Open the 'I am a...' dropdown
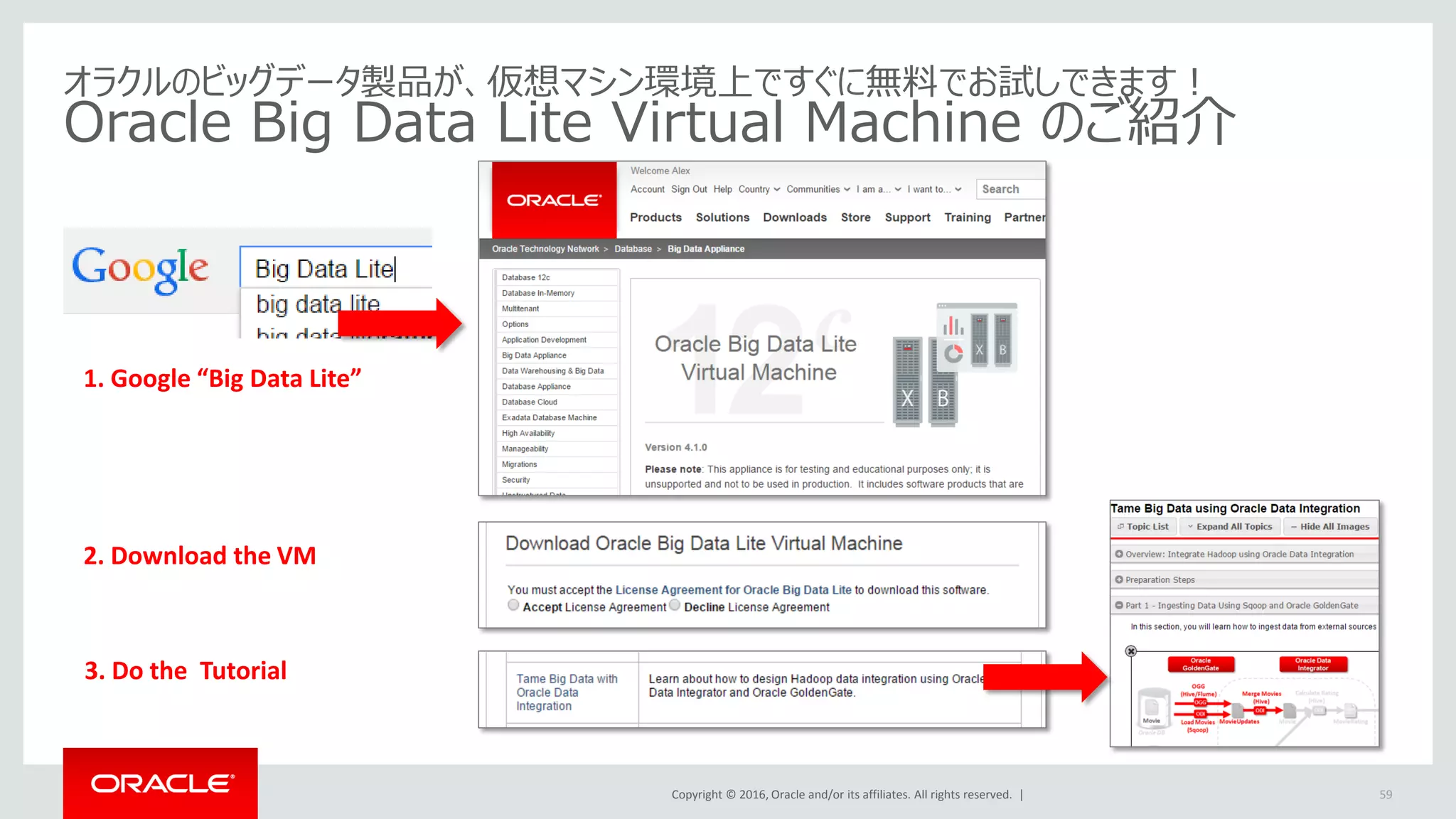The width and height of the screenshot is (1456, 819). coord(879,189)
